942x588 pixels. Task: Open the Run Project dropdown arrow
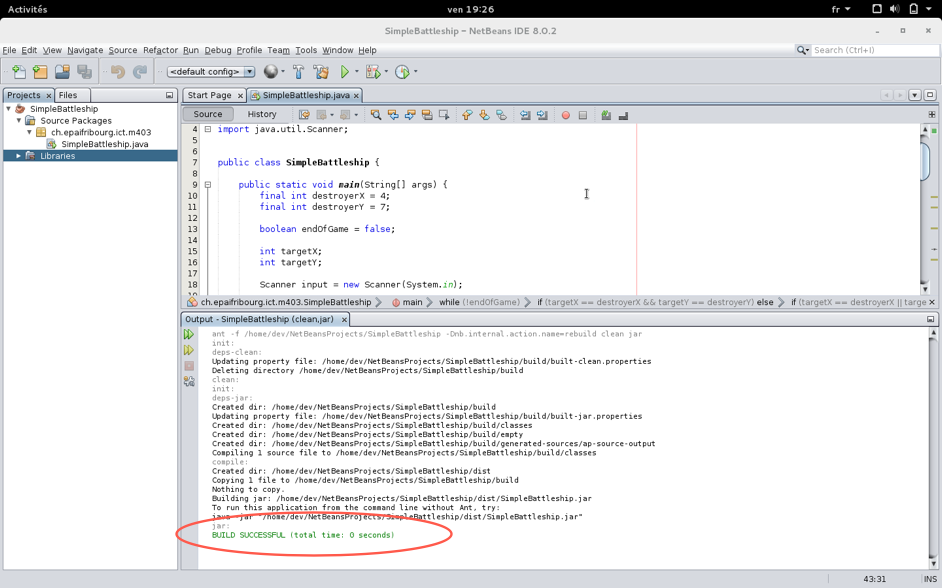click(x=357, y=71)
